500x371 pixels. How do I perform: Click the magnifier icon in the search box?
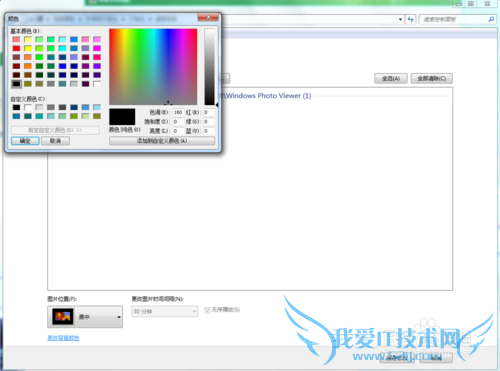491,19
